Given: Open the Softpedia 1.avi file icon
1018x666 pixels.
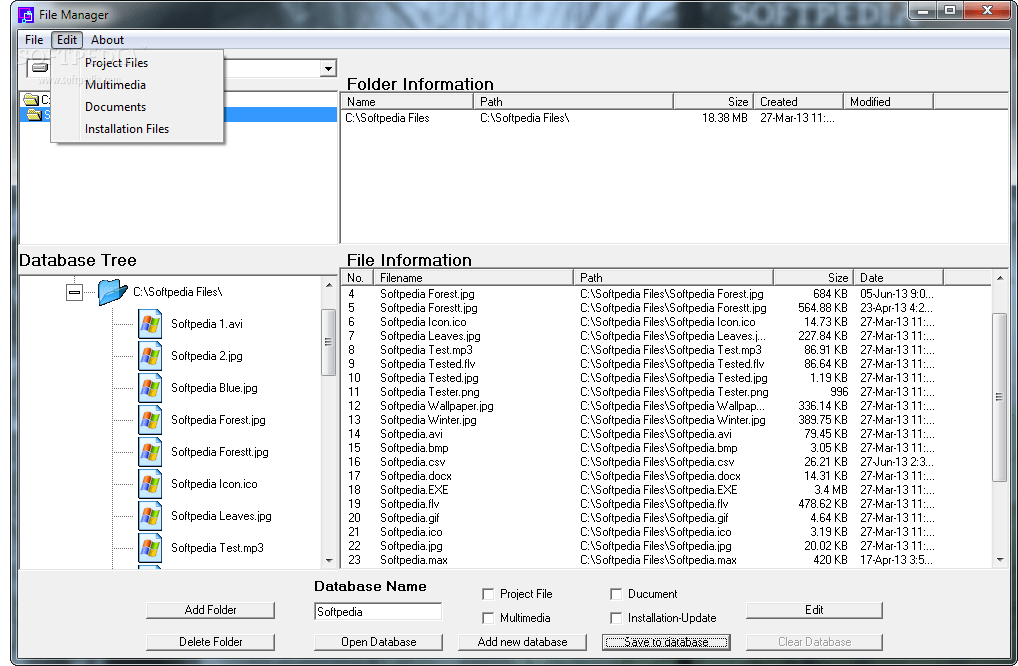Looking at the screenshot, I should 151,323.
